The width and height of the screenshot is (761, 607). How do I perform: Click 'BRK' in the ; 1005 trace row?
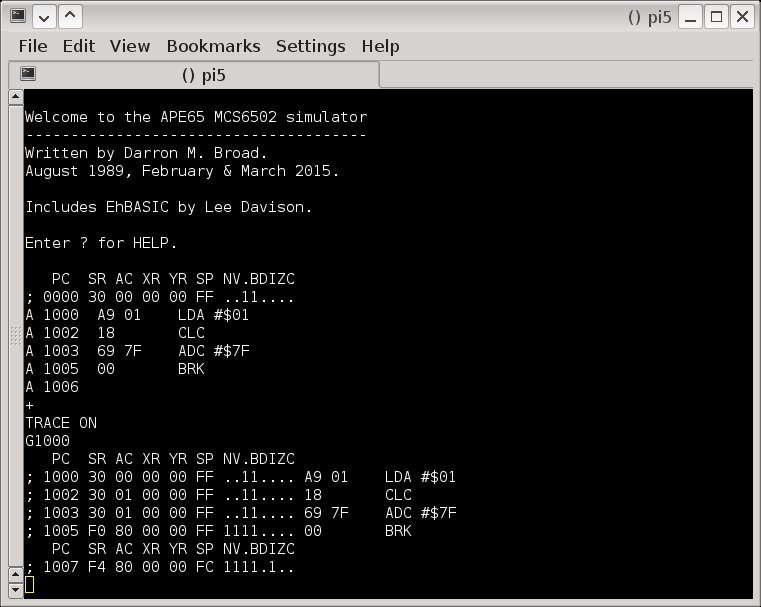coord(398,531)
